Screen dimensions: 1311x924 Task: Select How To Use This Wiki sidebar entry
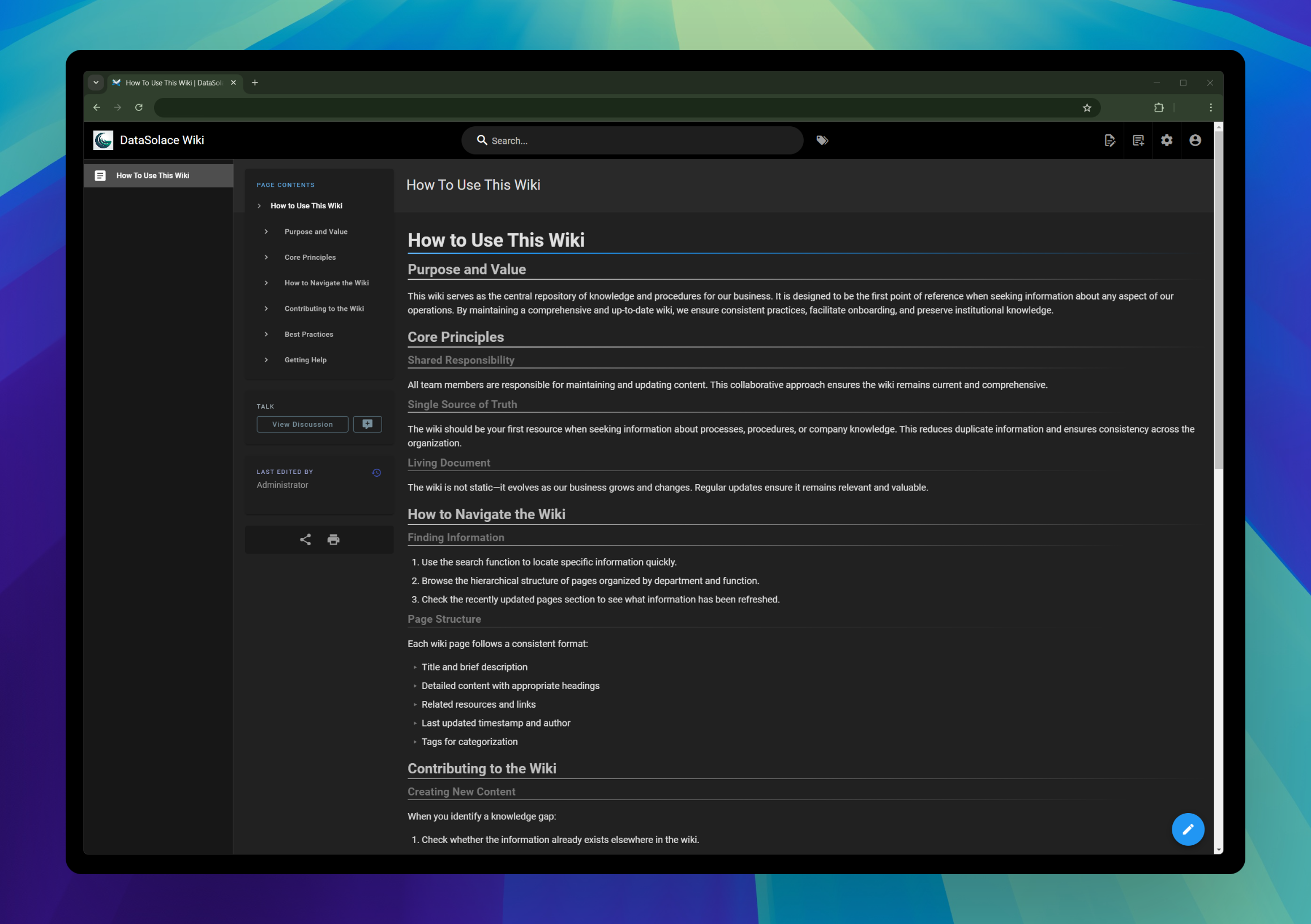coord(153,176)
